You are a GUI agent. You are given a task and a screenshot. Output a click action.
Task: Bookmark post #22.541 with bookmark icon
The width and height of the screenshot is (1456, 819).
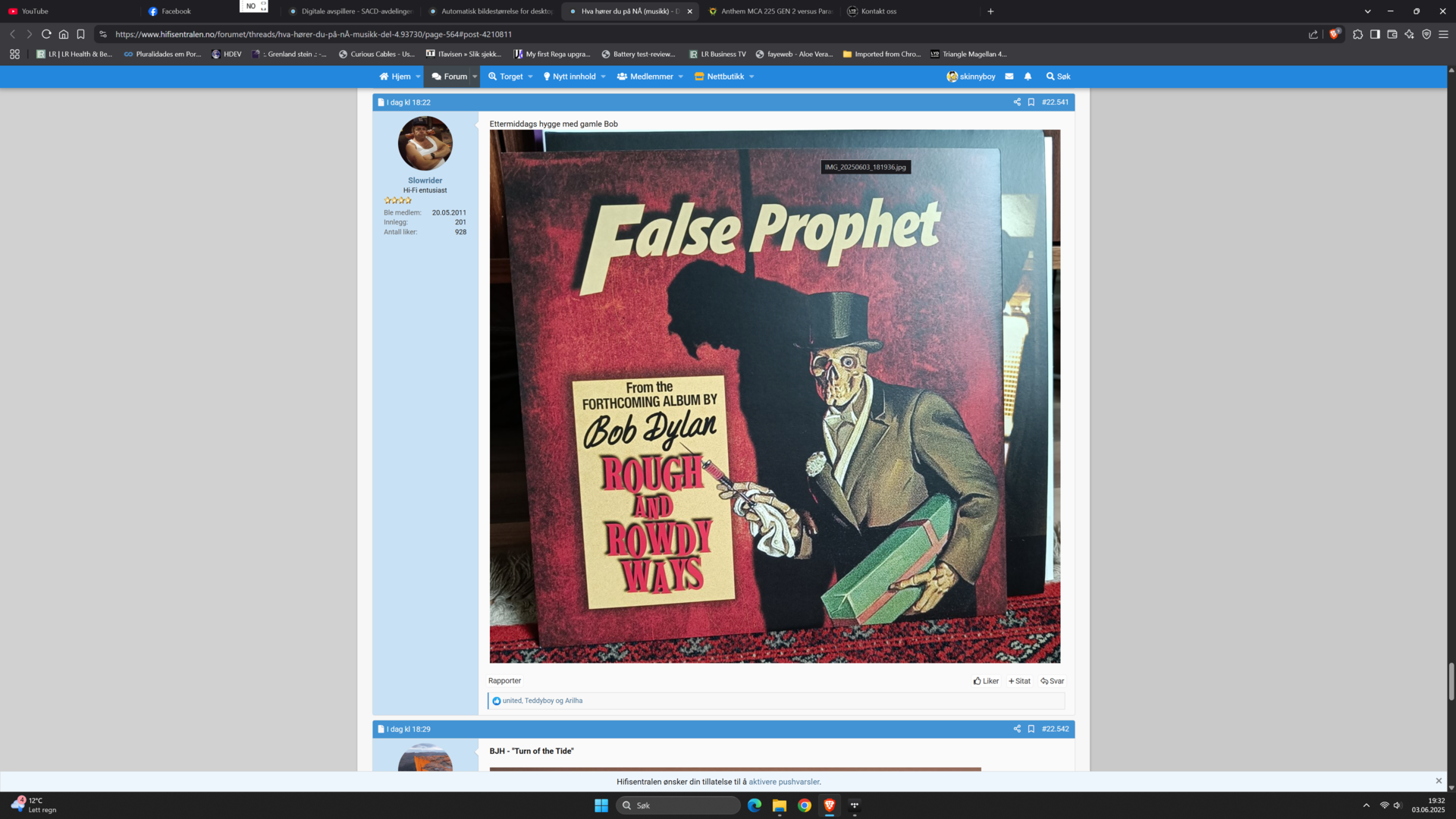click(1031, 102)
